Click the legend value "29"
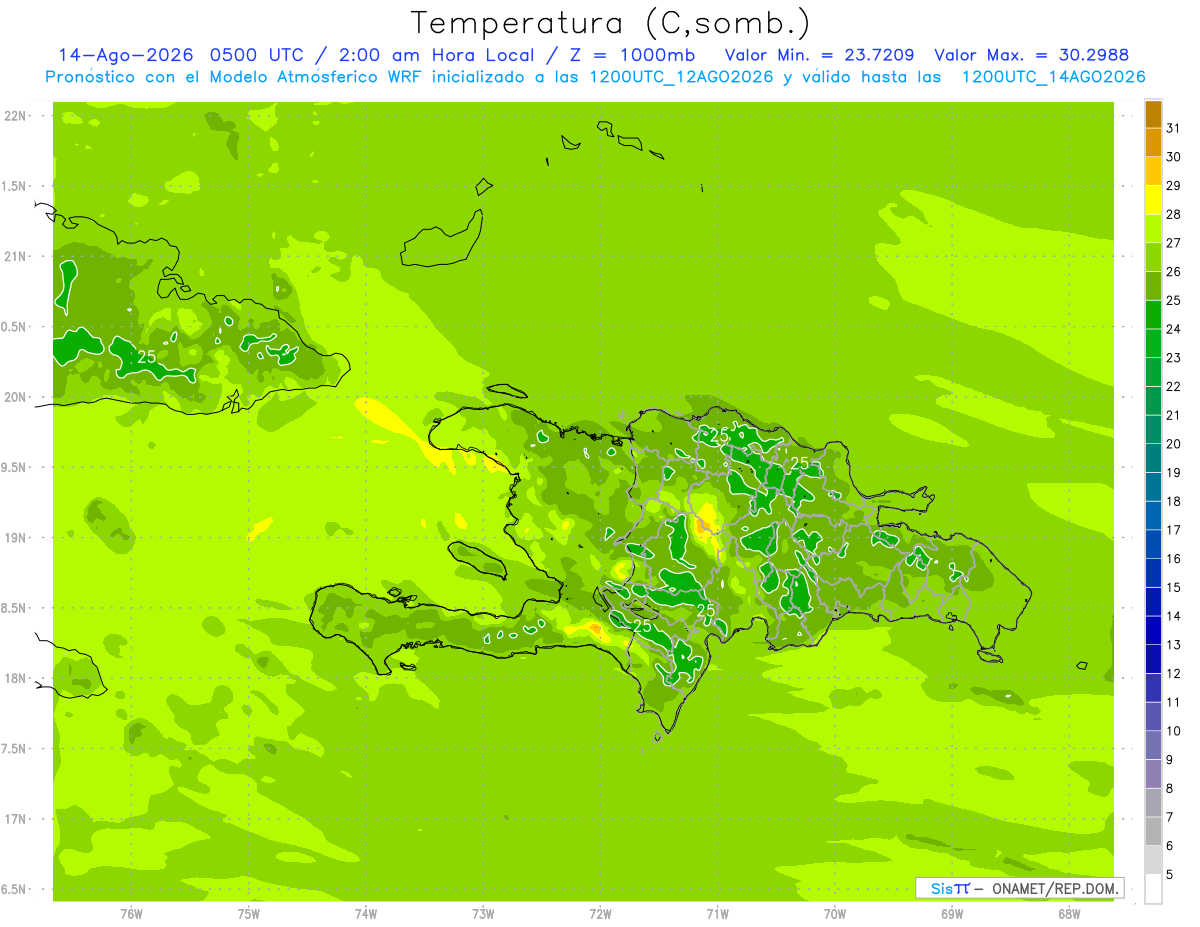Viewport: 1200px width, 927px height. (x=1174, y=185)
